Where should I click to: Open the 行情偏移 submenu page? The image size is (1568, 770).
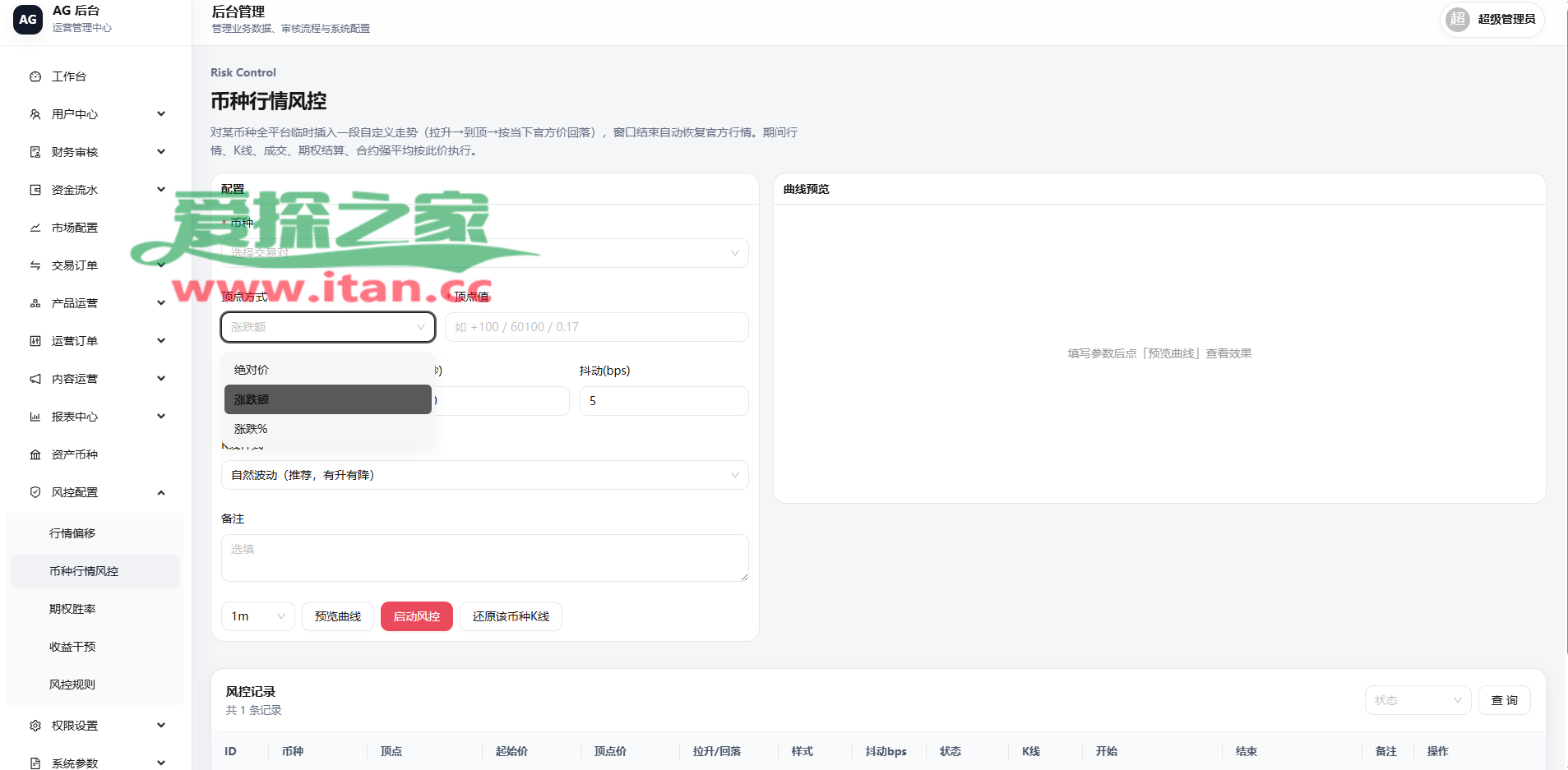click(x=95, y=533)
